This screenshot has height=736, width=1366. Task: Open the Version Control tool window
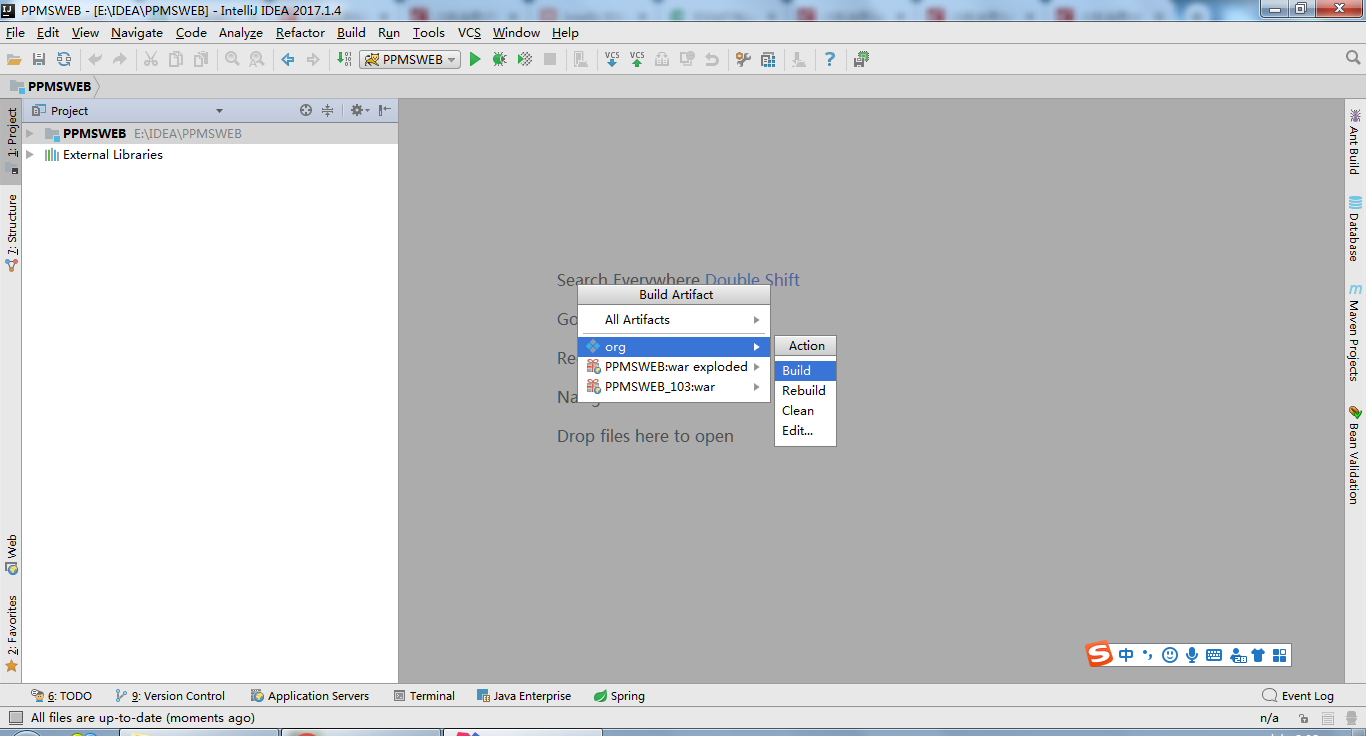click(170, 695)
